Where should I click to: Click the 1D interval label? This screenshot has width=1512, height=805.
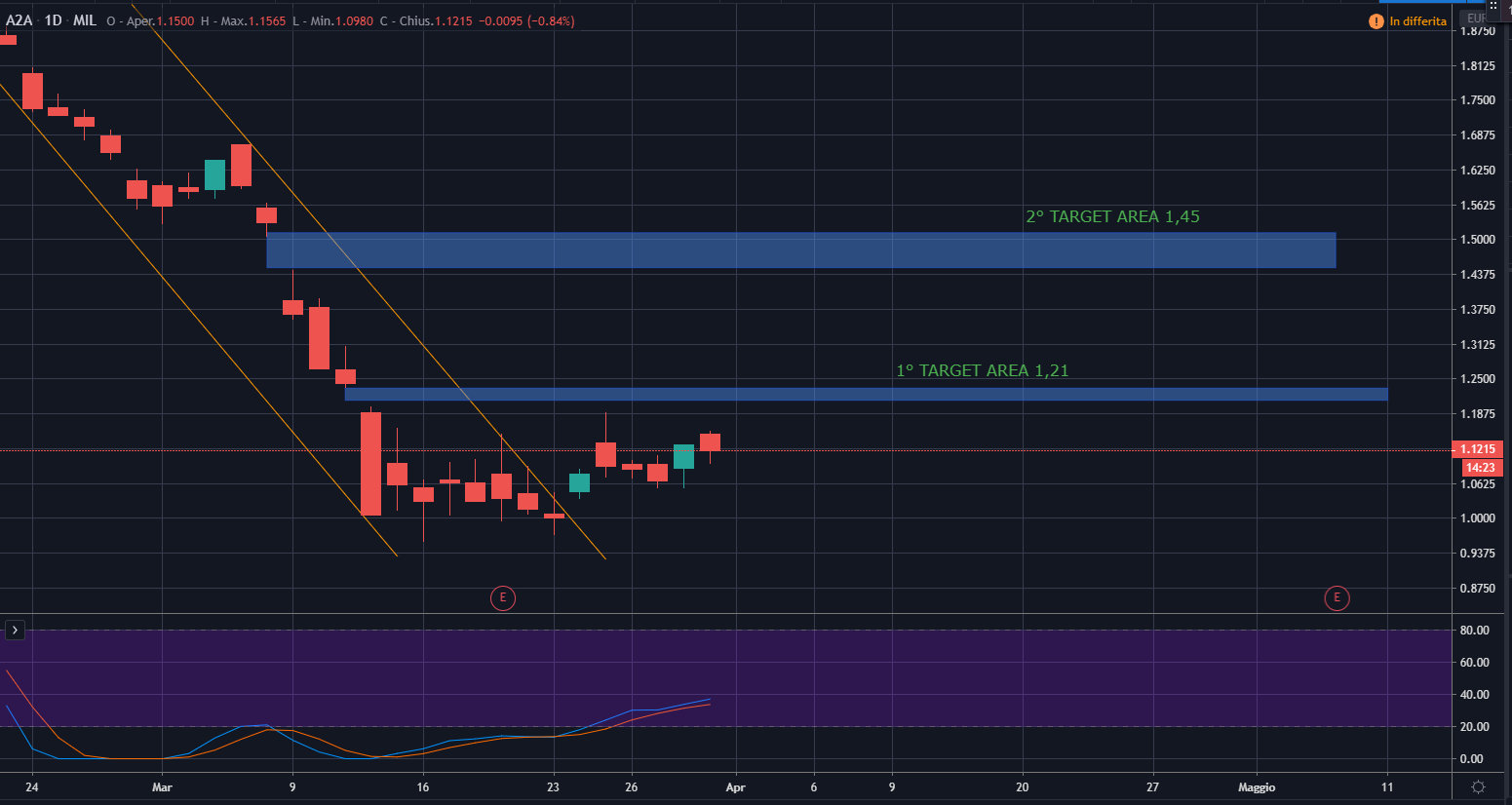[54, 19]
